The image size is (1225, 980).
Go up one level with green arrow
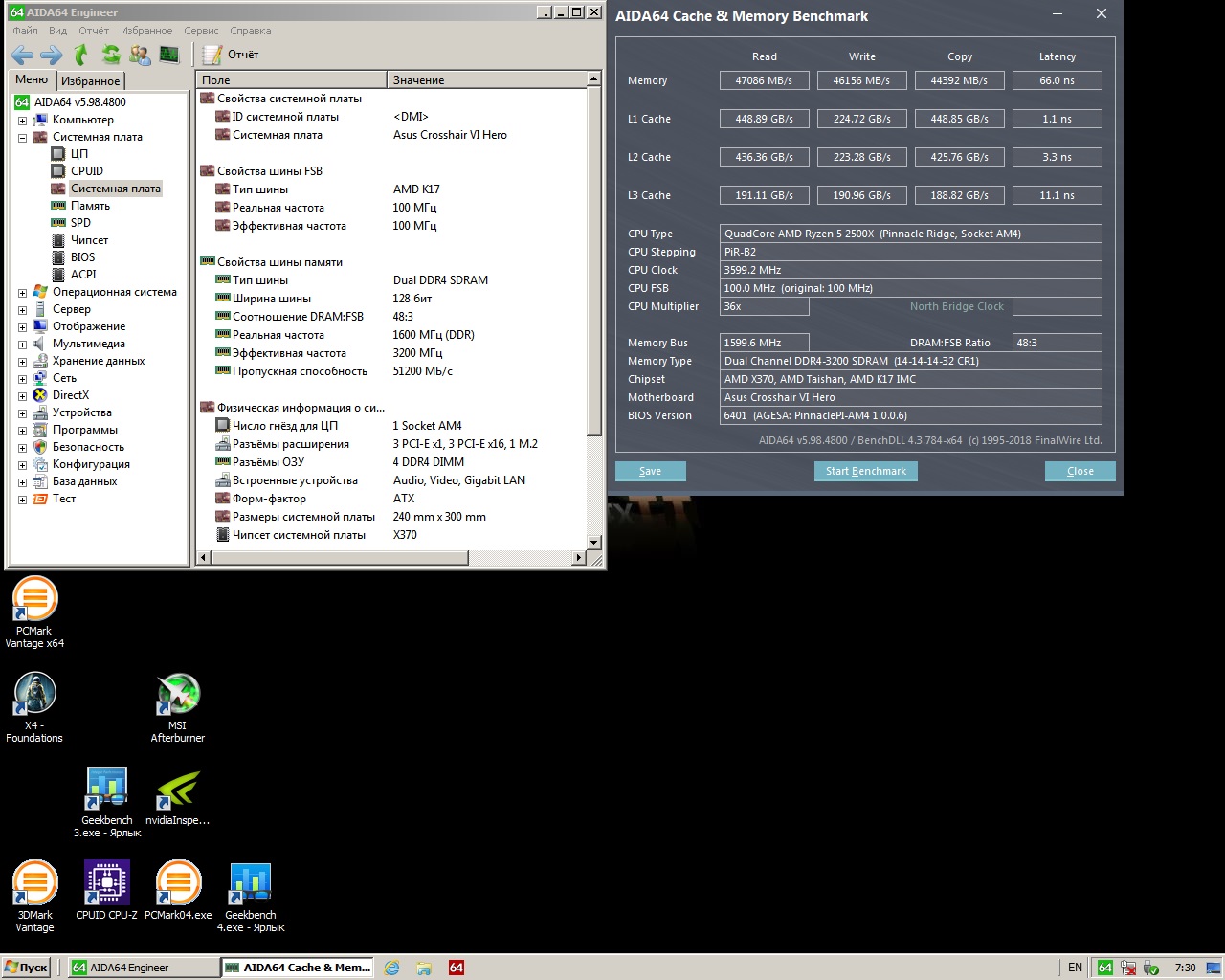click(x=81, y=55)
